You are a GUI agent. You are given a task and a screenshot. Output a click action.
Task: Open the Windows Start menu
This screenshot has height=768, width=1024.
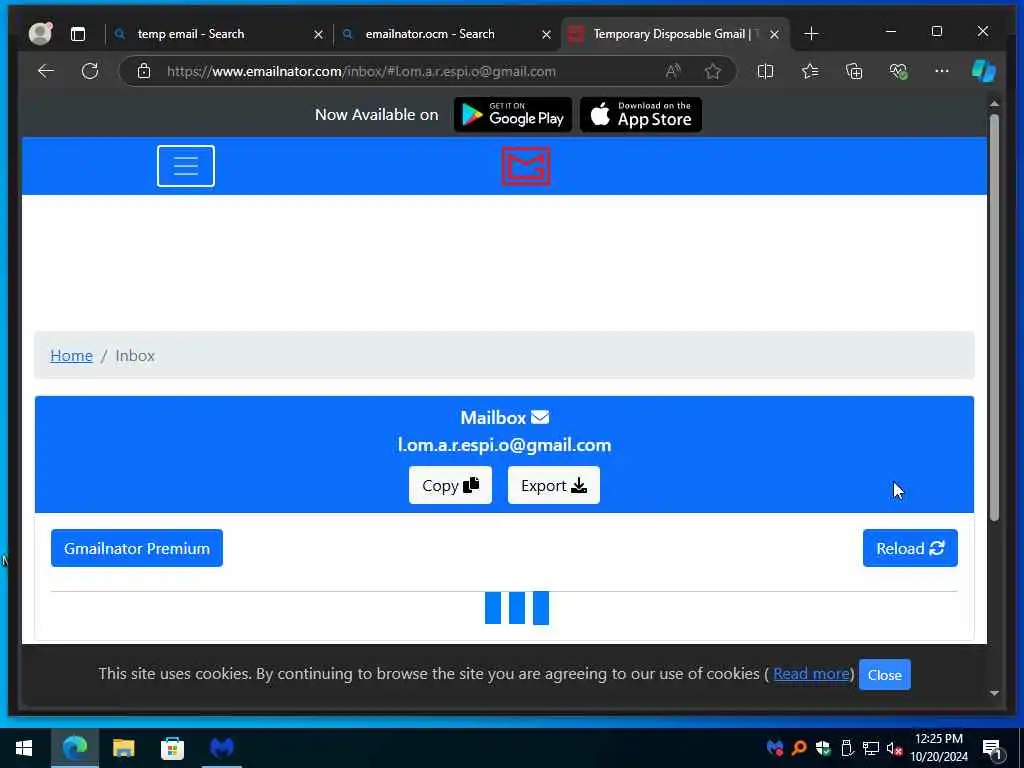click(24, 748)
